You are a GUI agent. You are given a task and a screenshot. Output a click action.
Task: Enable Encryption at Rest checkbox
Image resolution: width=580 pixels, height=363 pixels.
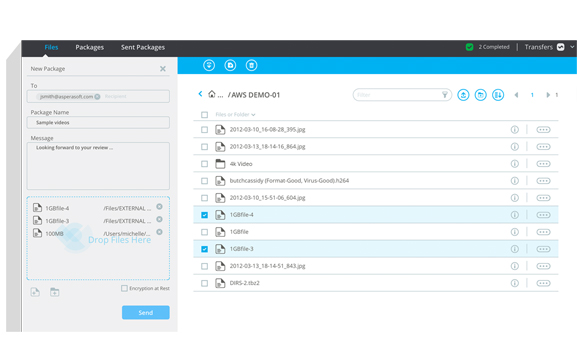[124, 288]
